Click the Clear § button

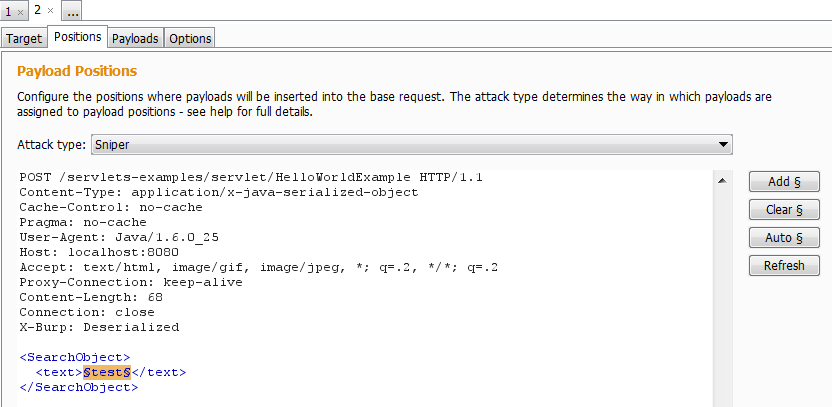[784, 210]
